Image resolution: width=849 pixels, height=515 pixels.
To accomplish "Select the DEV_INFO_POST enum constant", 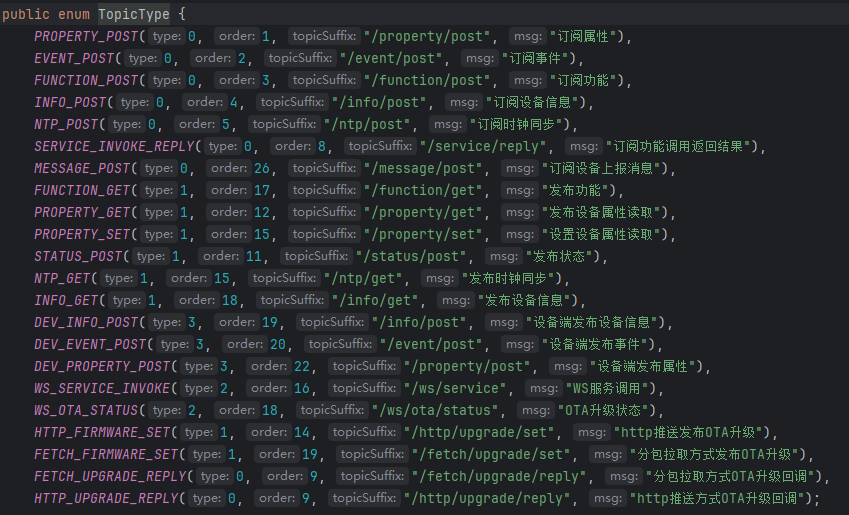I will (x=86, y=322).
